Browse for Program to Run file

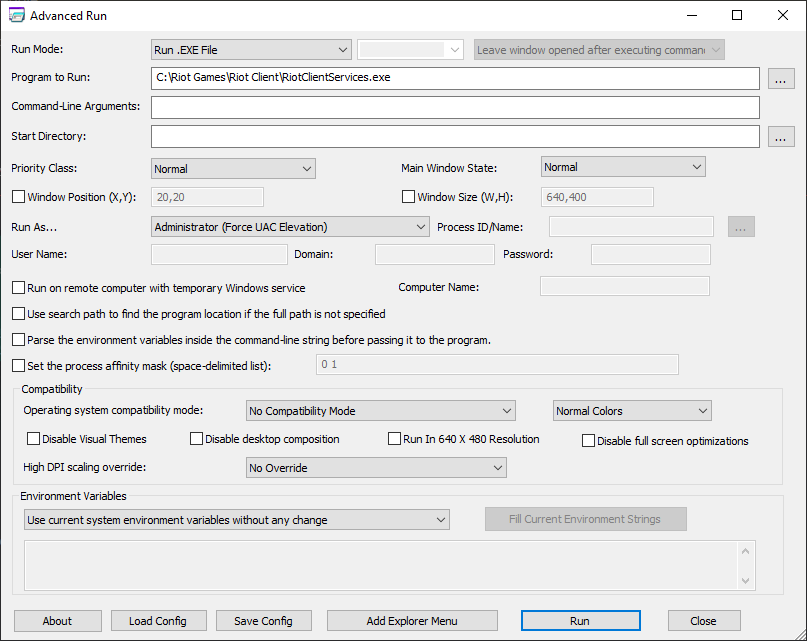[x=781, y=78]
